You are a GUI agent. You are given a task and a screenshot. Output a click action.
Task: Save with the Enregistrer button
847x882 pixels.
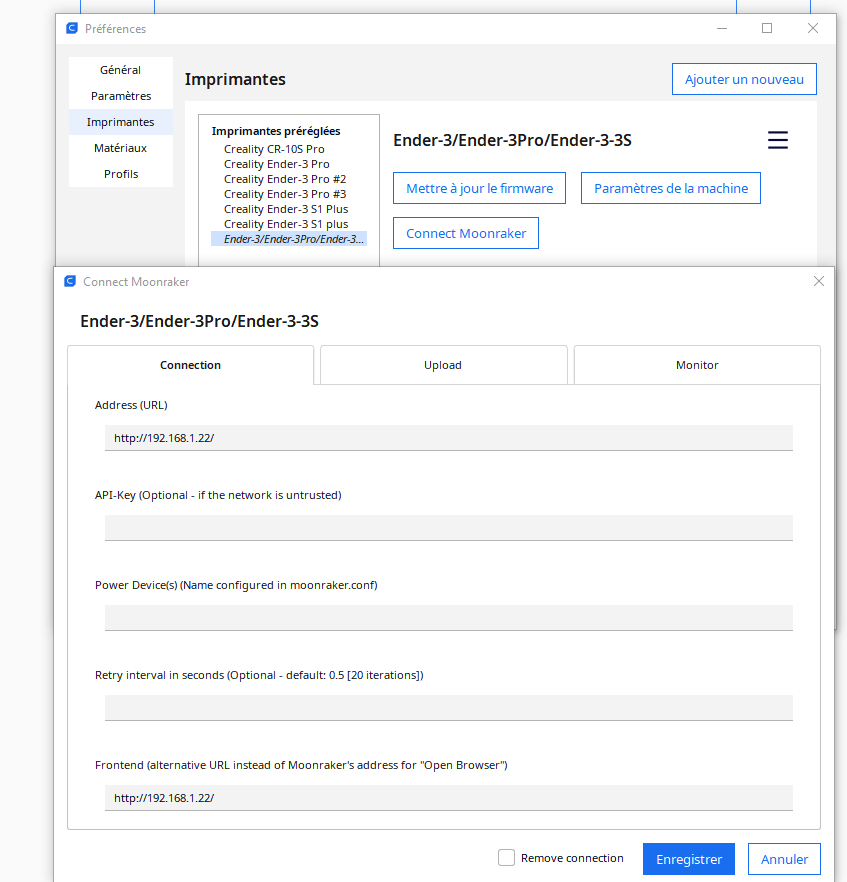689,859
